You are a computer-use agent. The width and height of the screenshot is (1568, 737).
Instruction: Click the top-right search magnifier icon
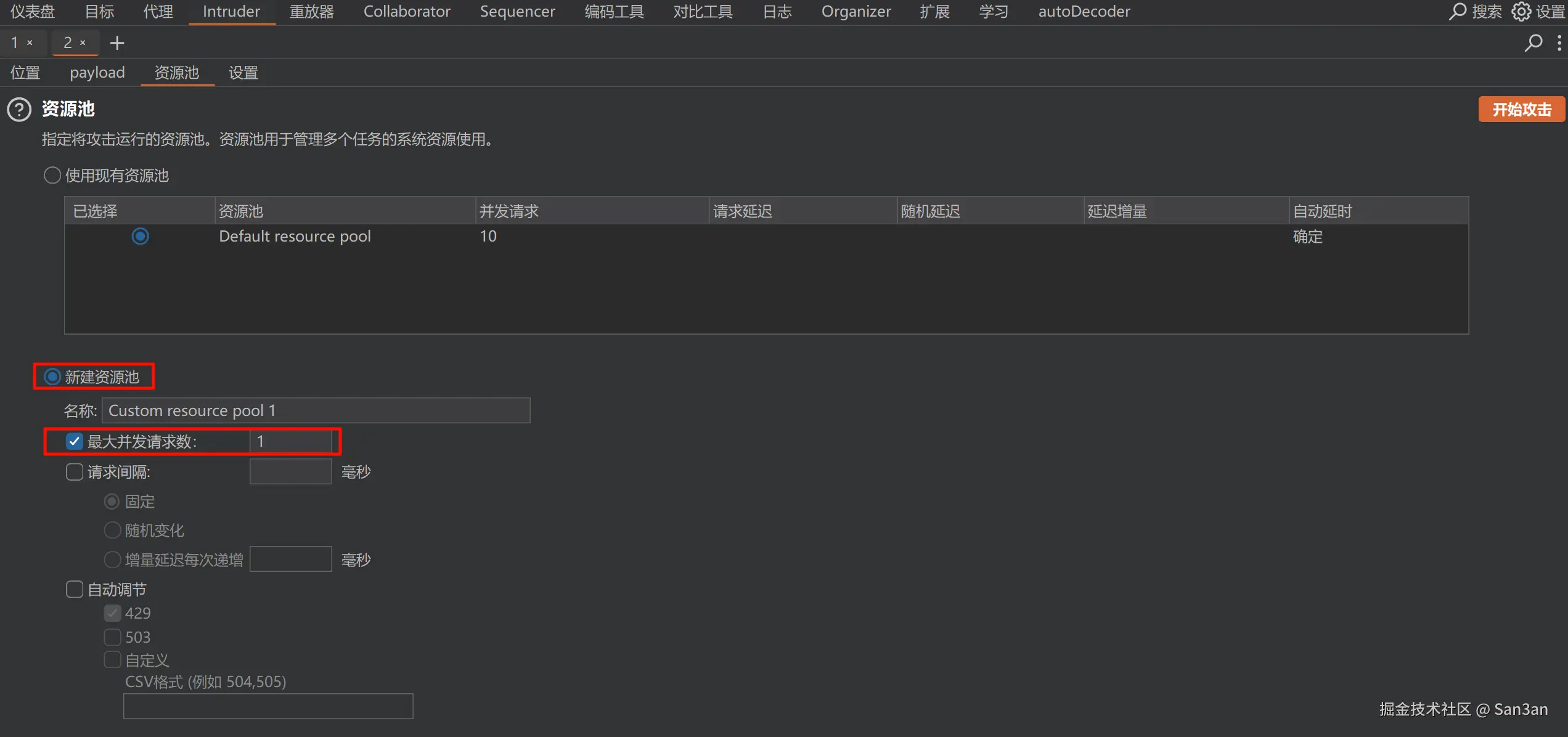tap(1457, 11)
